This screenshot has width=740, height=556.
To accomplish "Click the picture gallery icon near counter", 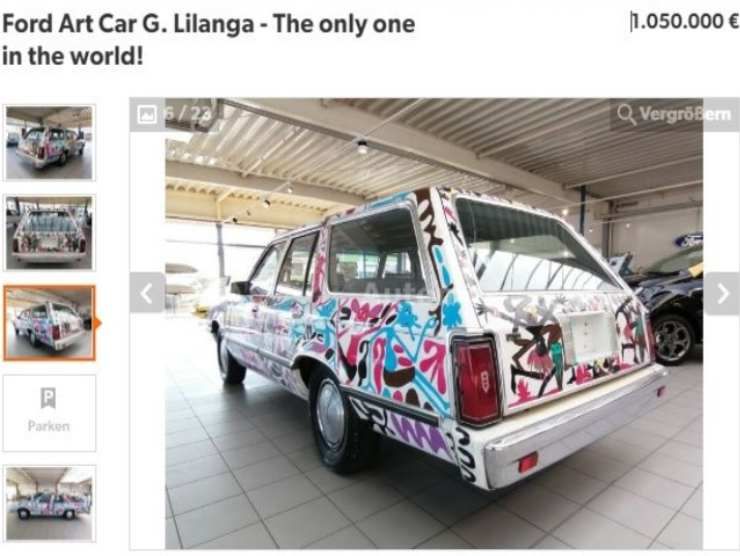I will [x=147, y=115].
